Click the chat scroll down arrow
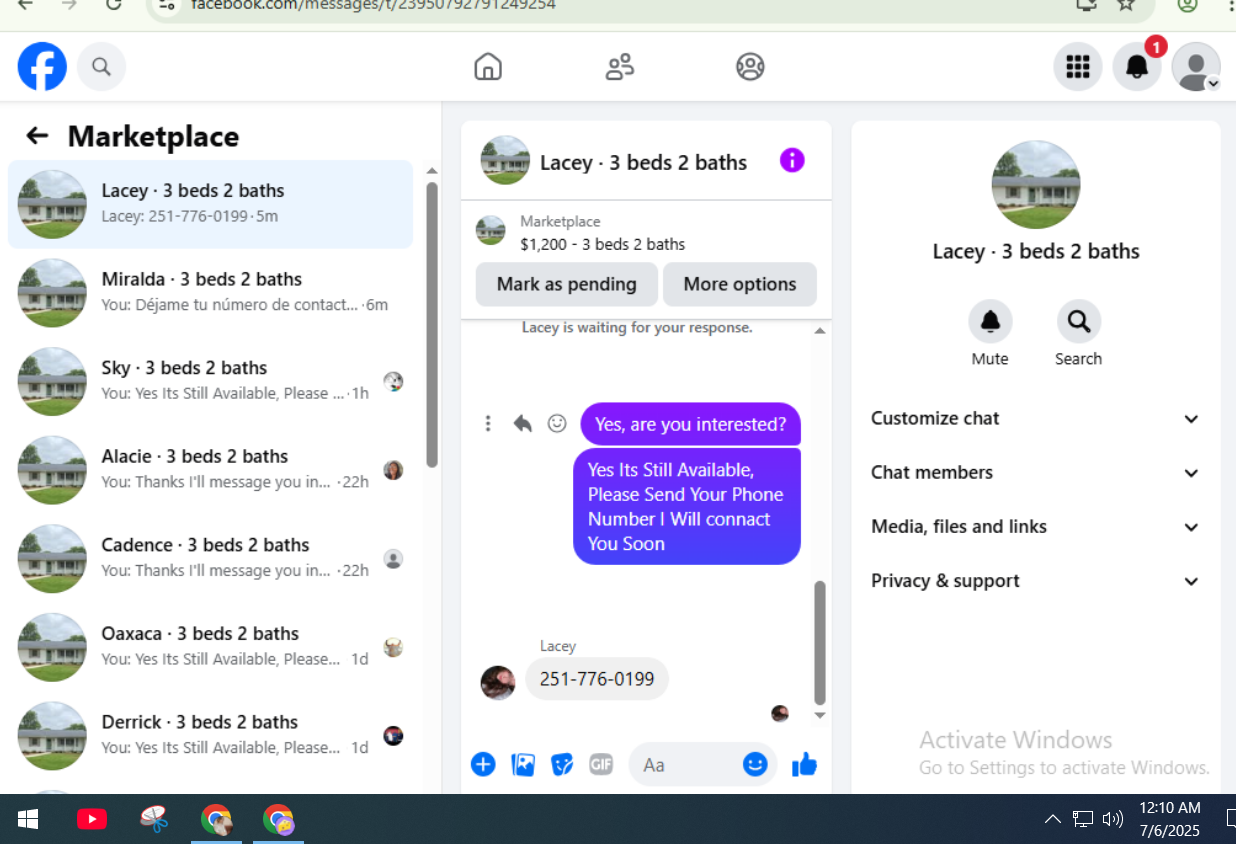The image size is (1236, 844). 820,716
